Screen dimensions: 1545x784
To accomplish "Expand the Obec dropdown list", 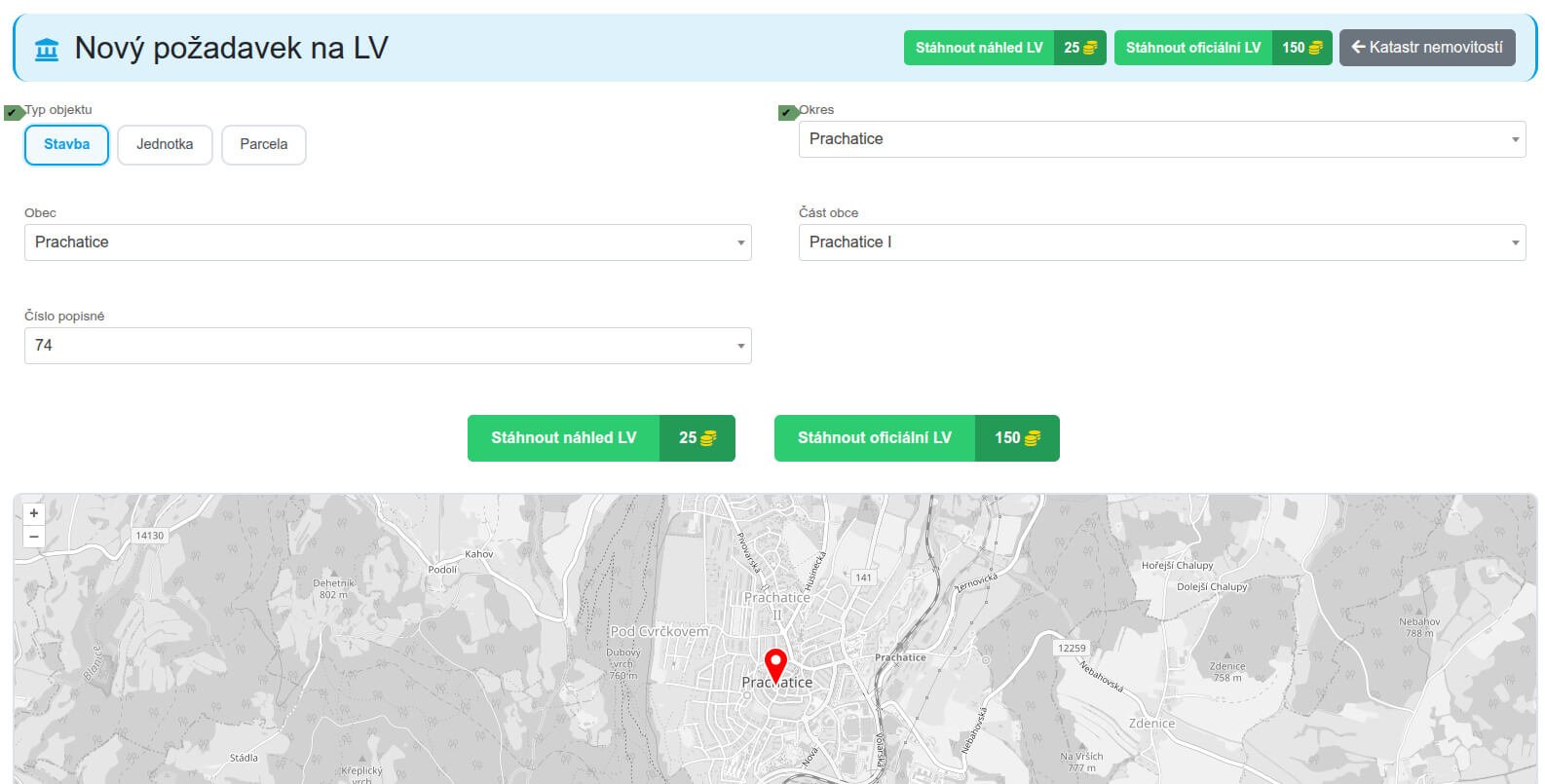I will click(388, 243).
